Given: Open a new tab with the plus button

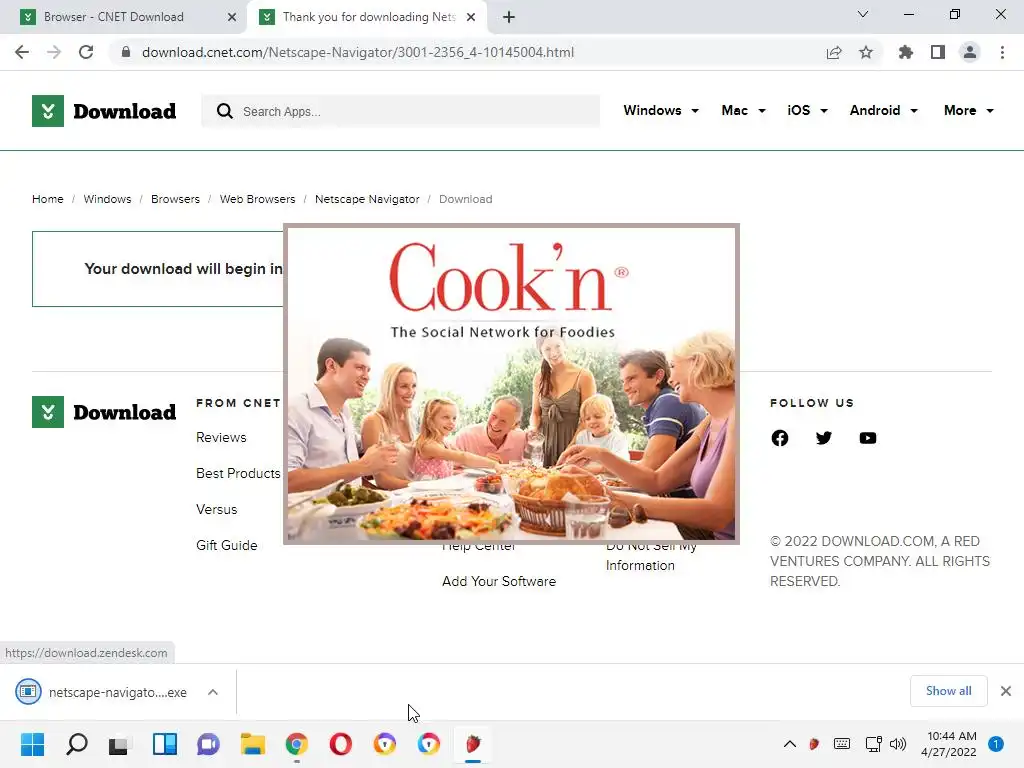Looking at the screenshot, I should pos(509,17).
